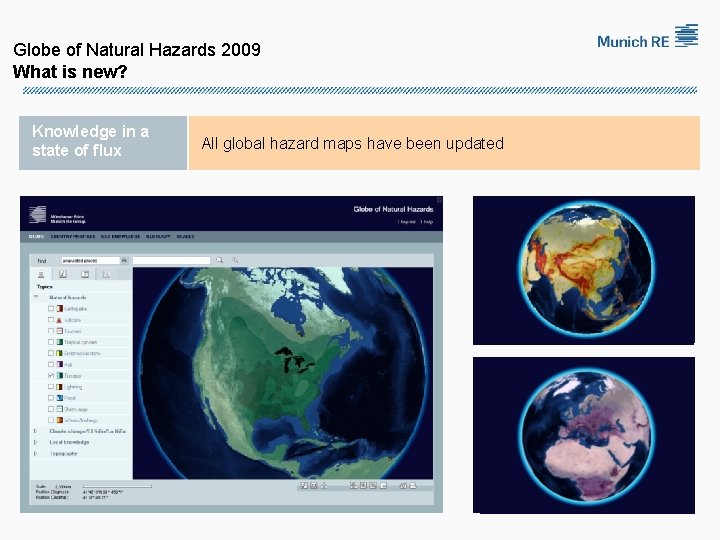This screenshot has width=720, height=540.
Task: Click the Extratropical storm layer icon
Action: pyautogui.click(x=60, y=353)
